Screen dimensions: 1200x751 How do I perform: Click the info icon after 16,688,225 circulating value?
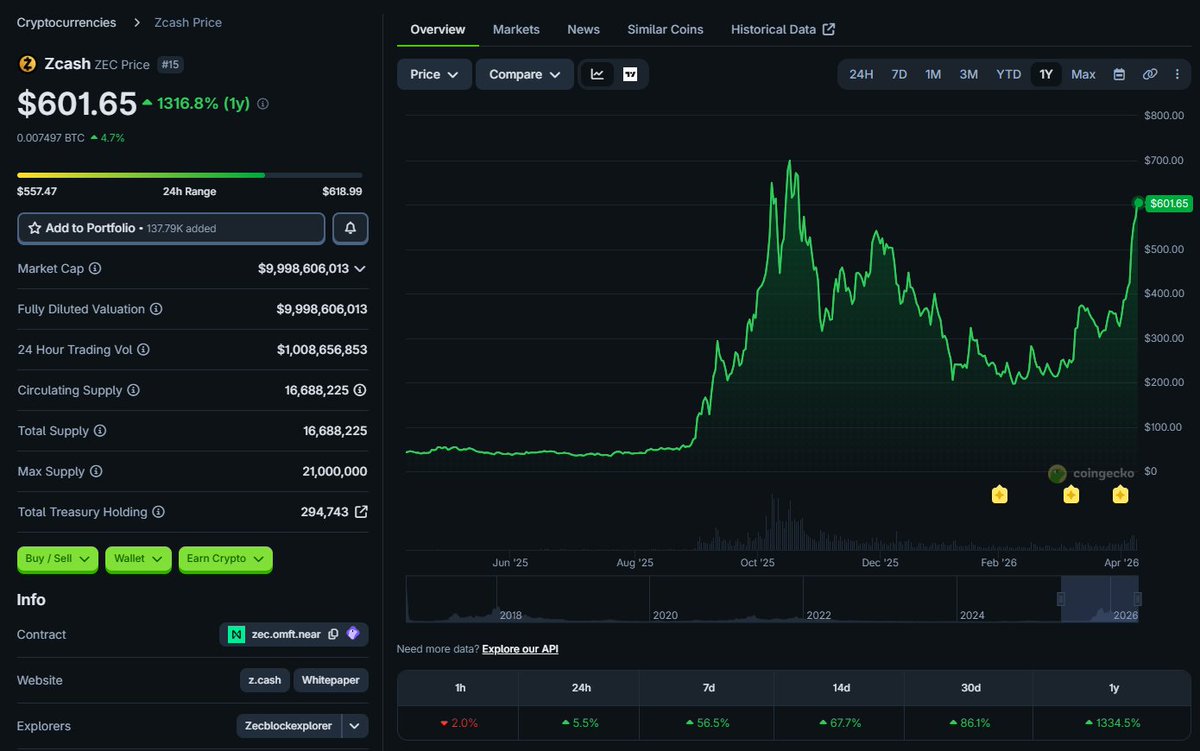(x=360, y=390)
